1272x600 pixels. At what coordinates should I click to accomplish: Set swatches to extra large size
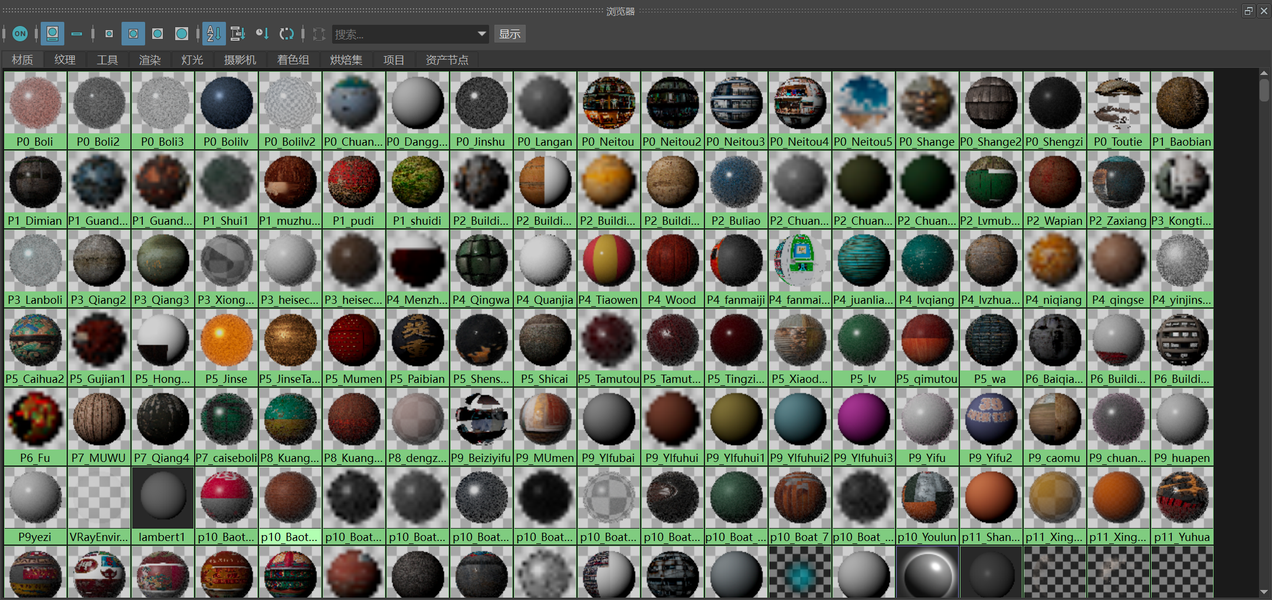pyautogui.click(x=181, y=34)
